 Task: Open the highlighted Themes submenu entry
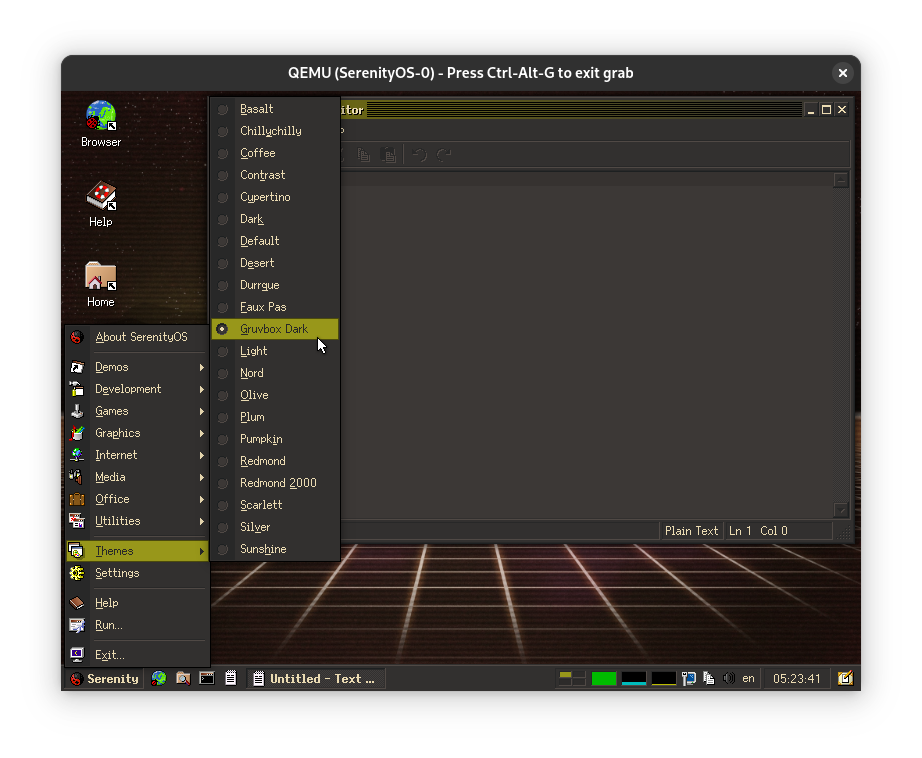tap(137, 551)
